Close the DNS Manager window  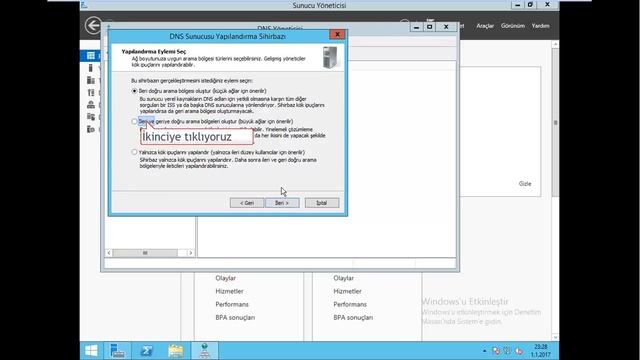click(446, 27)
